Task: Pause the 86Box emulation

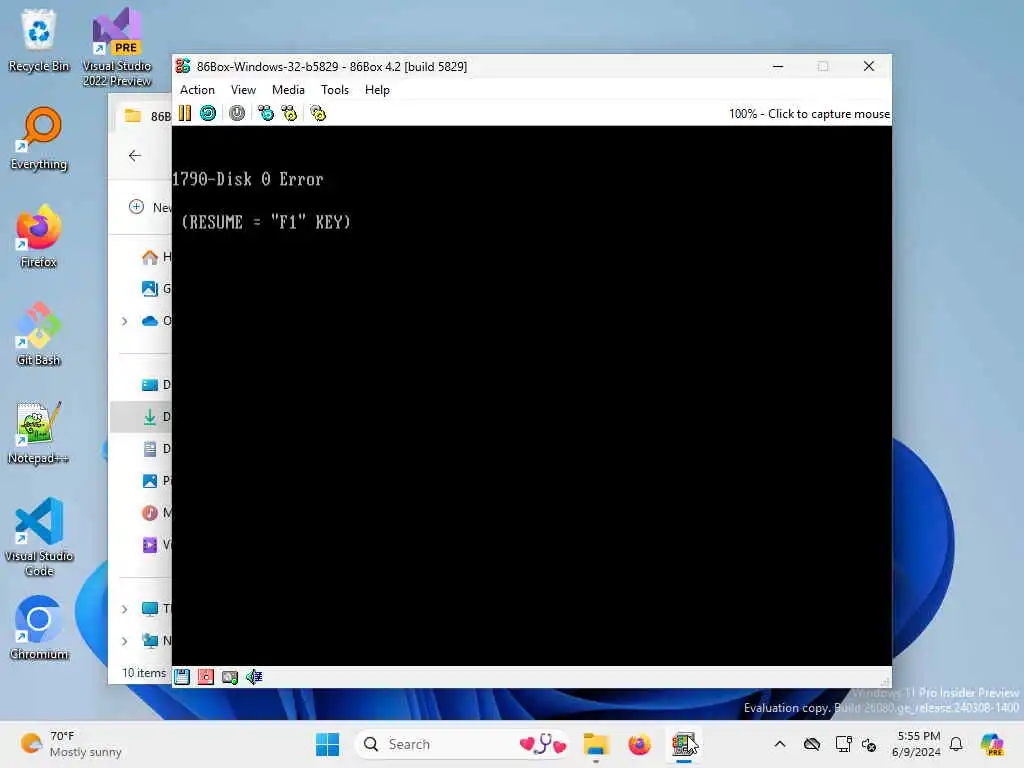Action: coord(185,114)
